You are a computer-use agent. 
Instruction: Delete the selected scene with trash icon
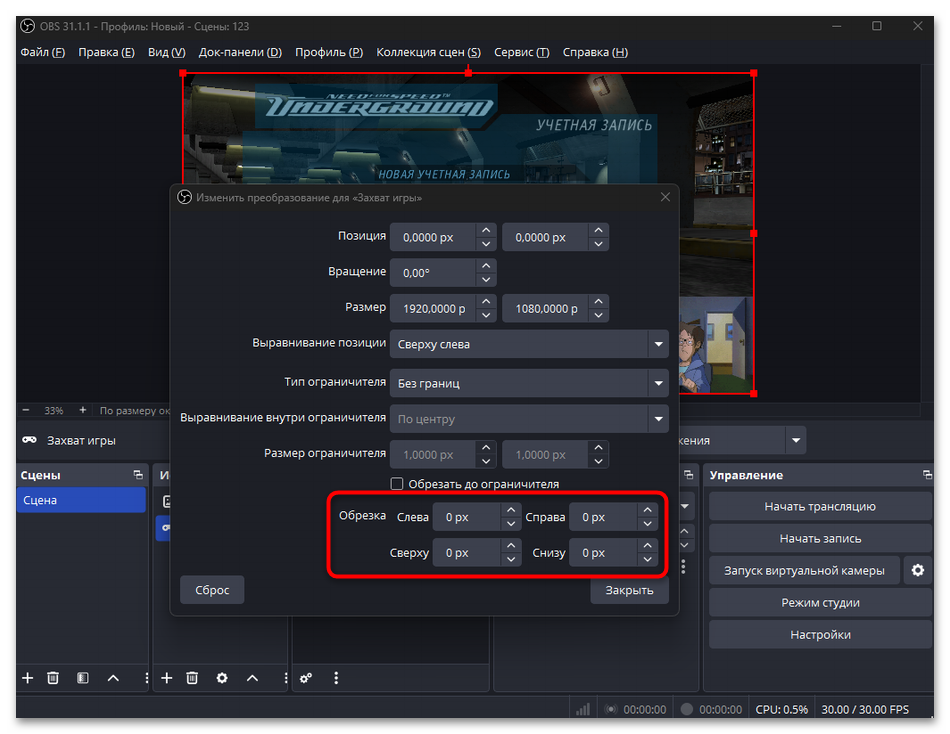coord(53,678)
